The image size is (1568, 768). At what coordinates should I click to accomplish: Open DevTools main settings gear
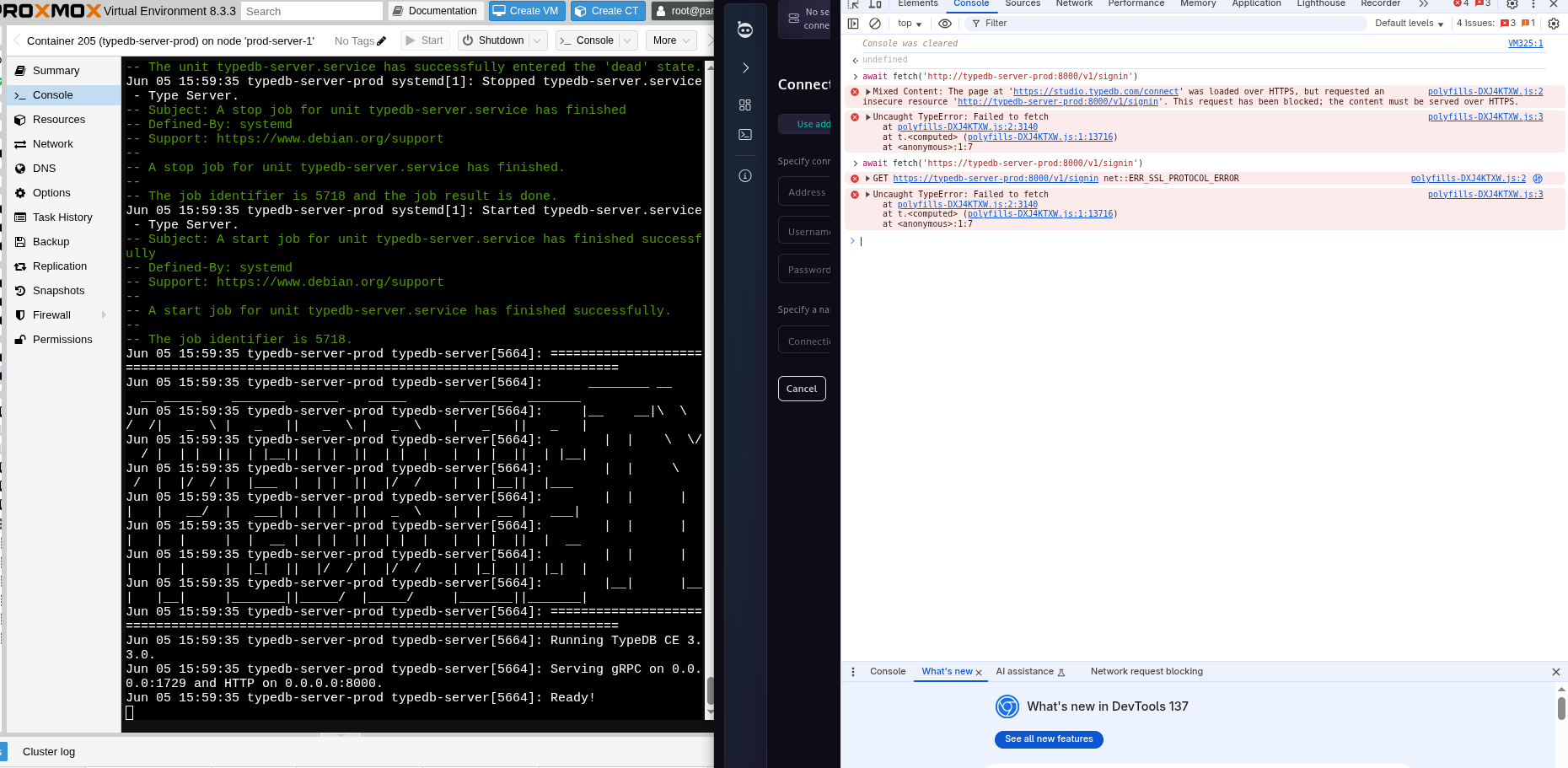coord(1512,4)
